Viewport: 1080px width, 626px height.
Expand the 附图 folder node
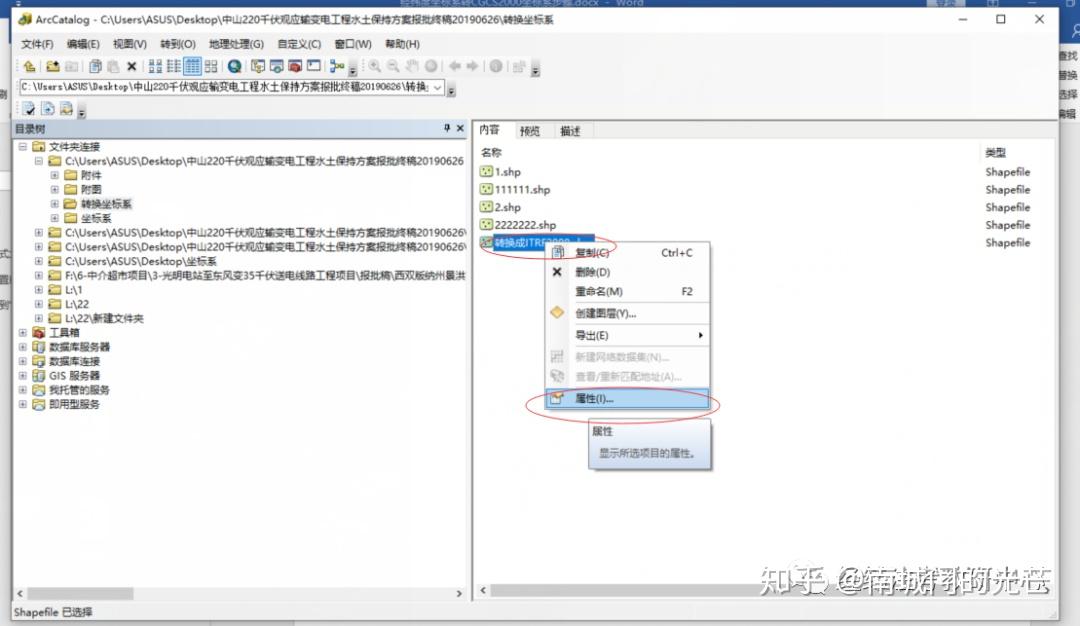pyautogui.click(x=54, y=189)
